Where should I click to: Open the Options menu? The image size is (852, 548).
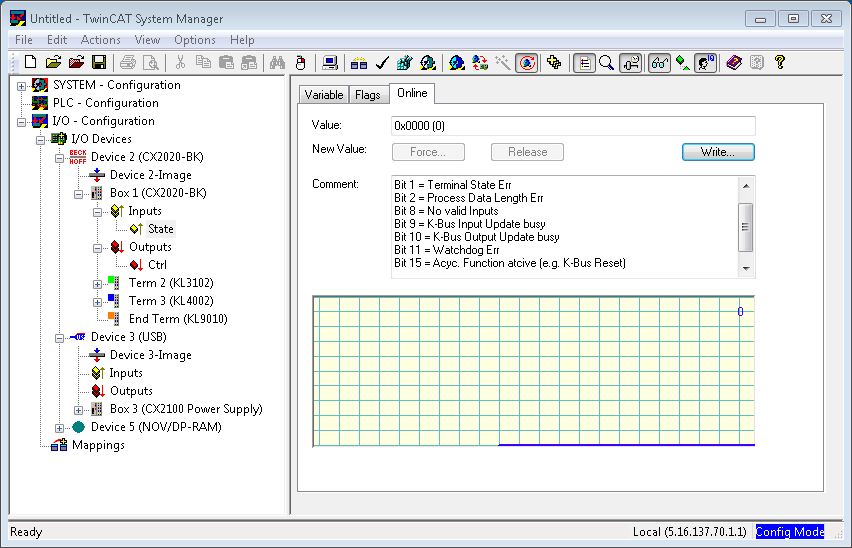pyautogui.click(x=195, y=40)
